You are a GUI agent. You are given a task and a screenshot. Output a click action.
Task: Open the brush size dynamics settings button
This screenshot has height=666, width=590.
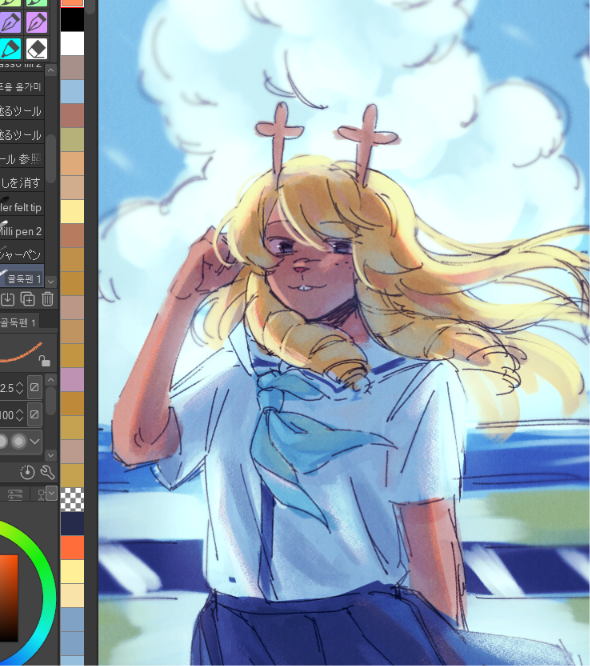click(x=34, y=387)
